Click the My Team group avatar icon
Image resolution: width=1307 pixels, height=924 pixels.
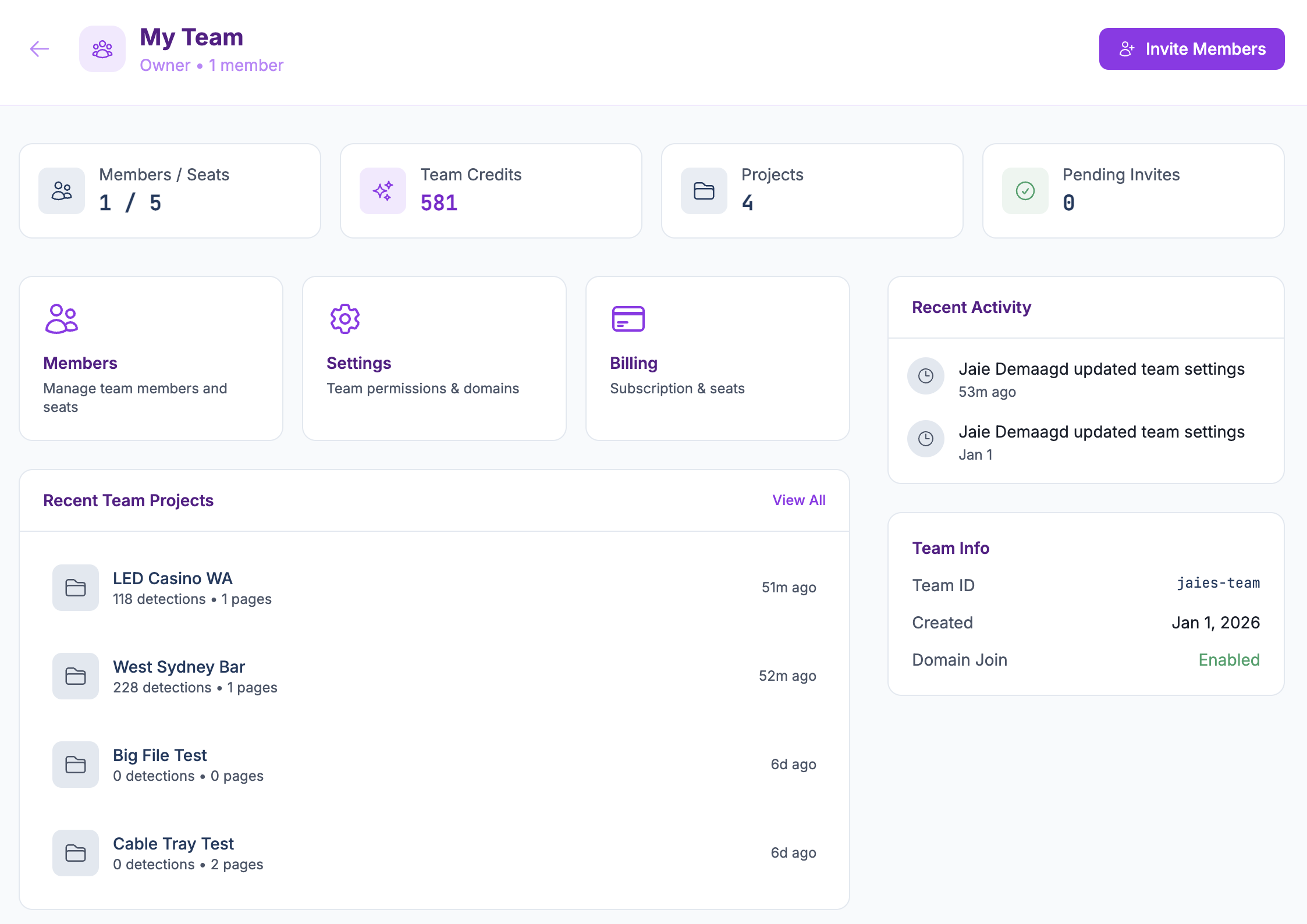[x=102, y=49]
